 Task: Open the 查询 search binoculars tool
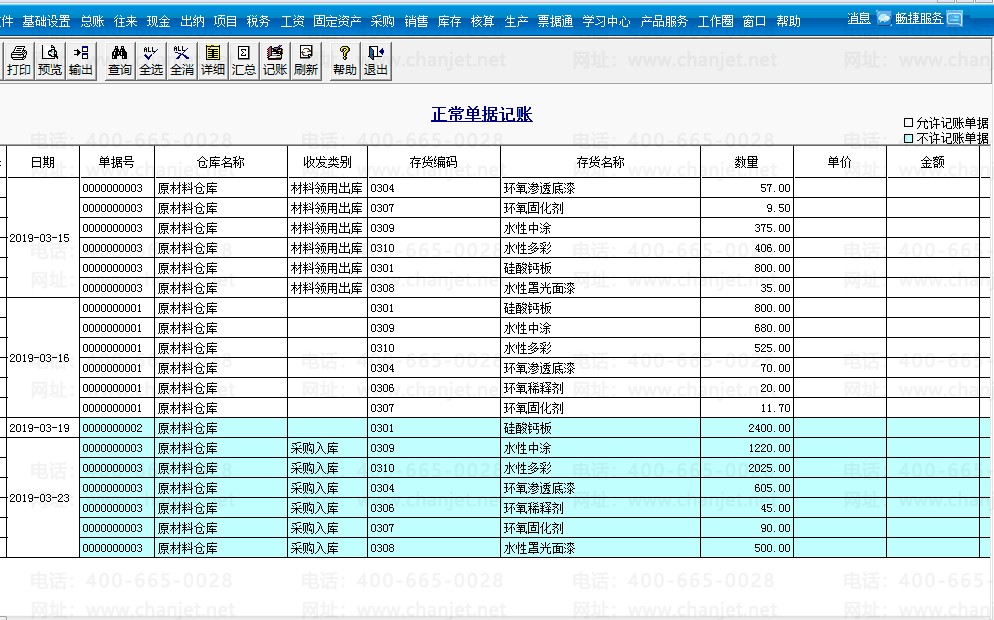[x=120, y=60]
